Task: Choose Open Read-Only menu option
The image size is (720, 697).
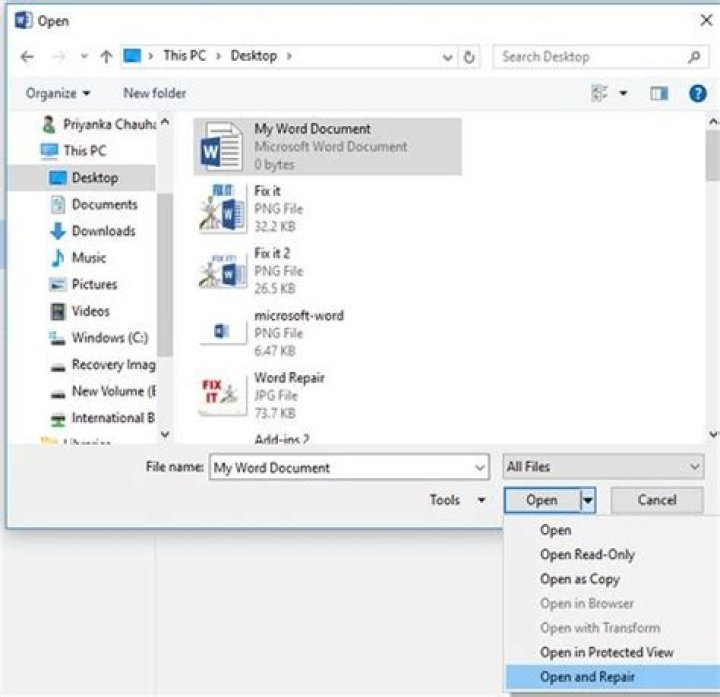Action: tap(587, 555)
